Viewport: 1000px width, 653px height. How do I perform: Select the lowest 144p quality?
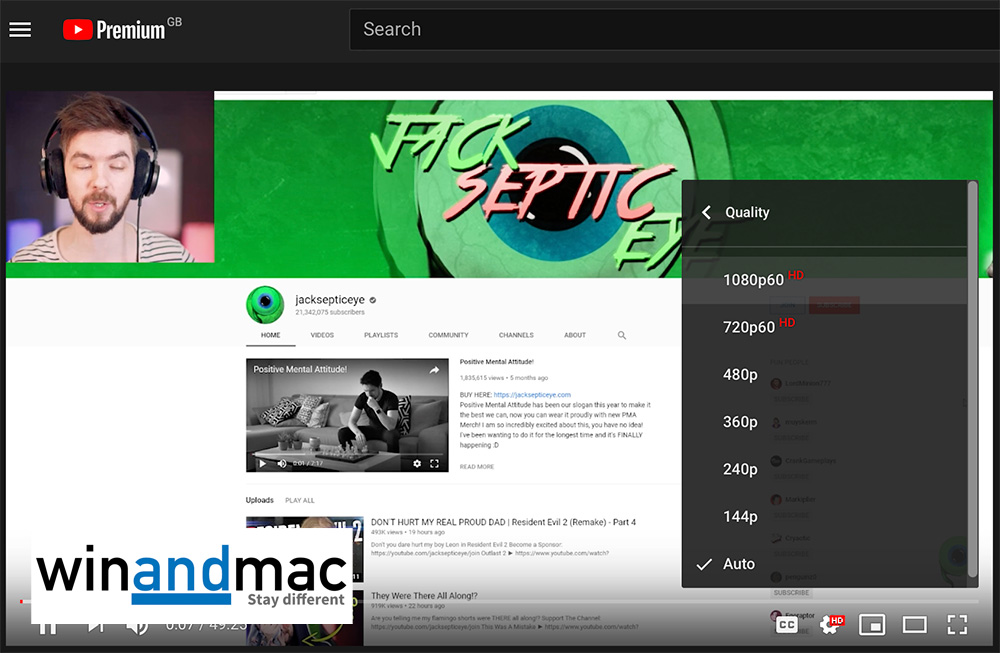click(x=740, y=516)
